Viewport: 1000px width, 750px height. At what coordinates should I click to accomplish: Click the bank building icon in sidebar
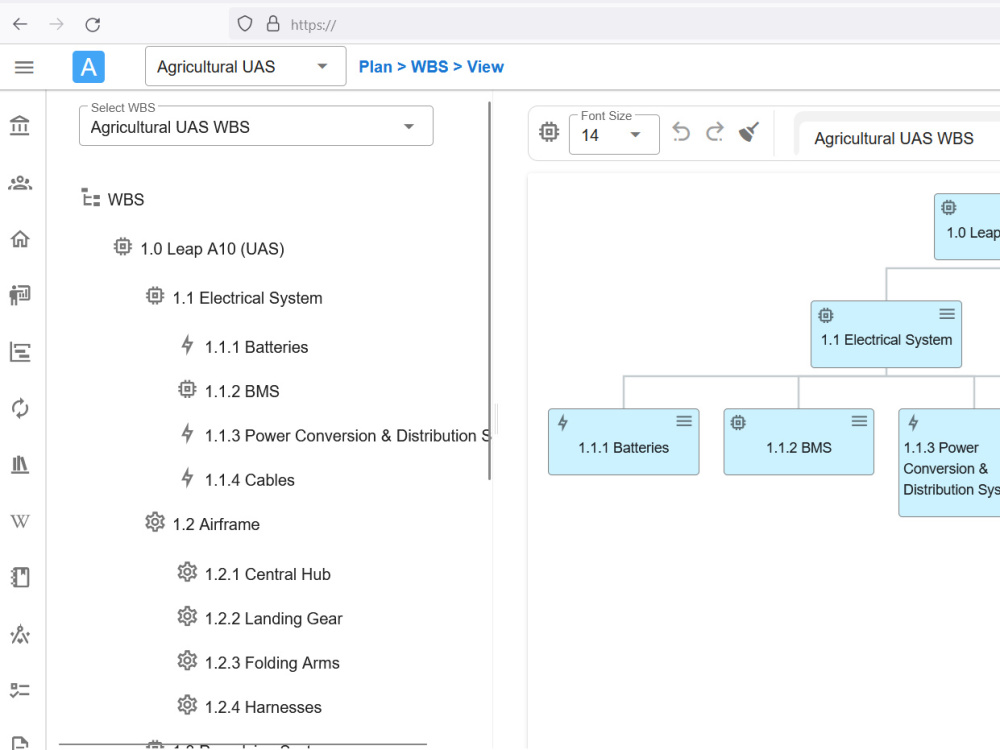click(x=20, y=126)
